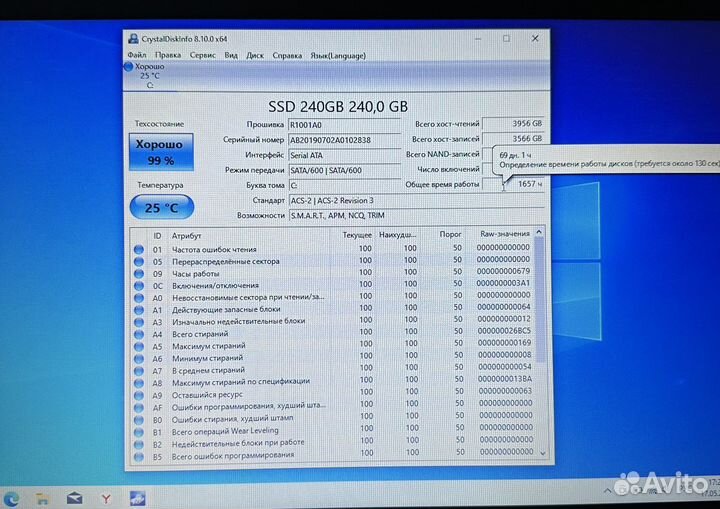Click the Raw-значения column header
The height and width of the screenshot is (509, 720).
(505, 234)
